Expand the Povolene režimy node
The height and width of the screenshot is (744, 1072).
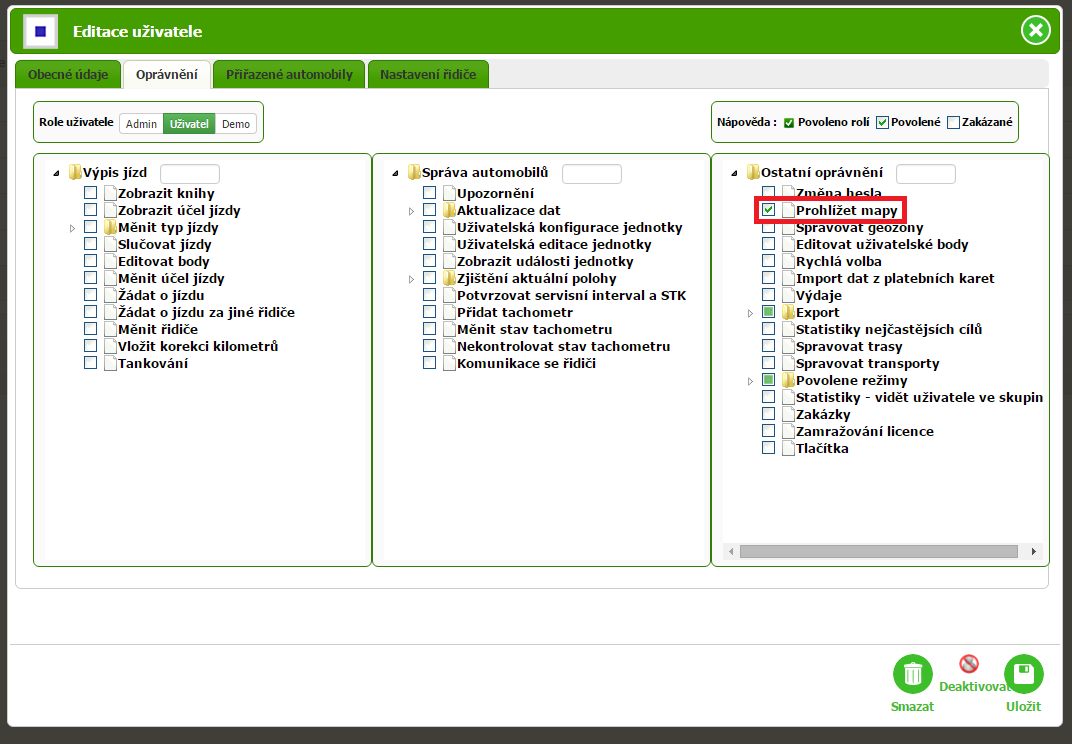[750, 381]
